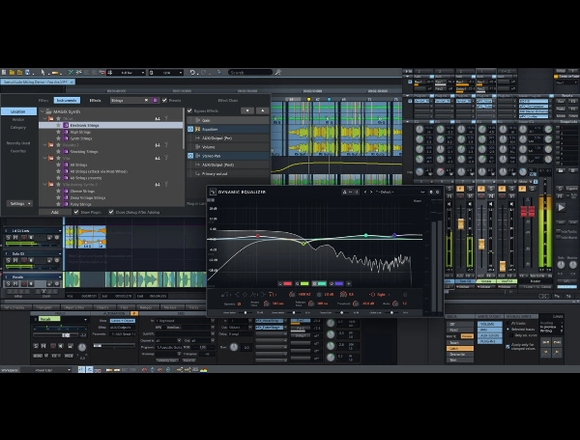This screenshot has height=440, width=580.
Task: Select the Electronic Strings preset row
Action: (111, 125)
